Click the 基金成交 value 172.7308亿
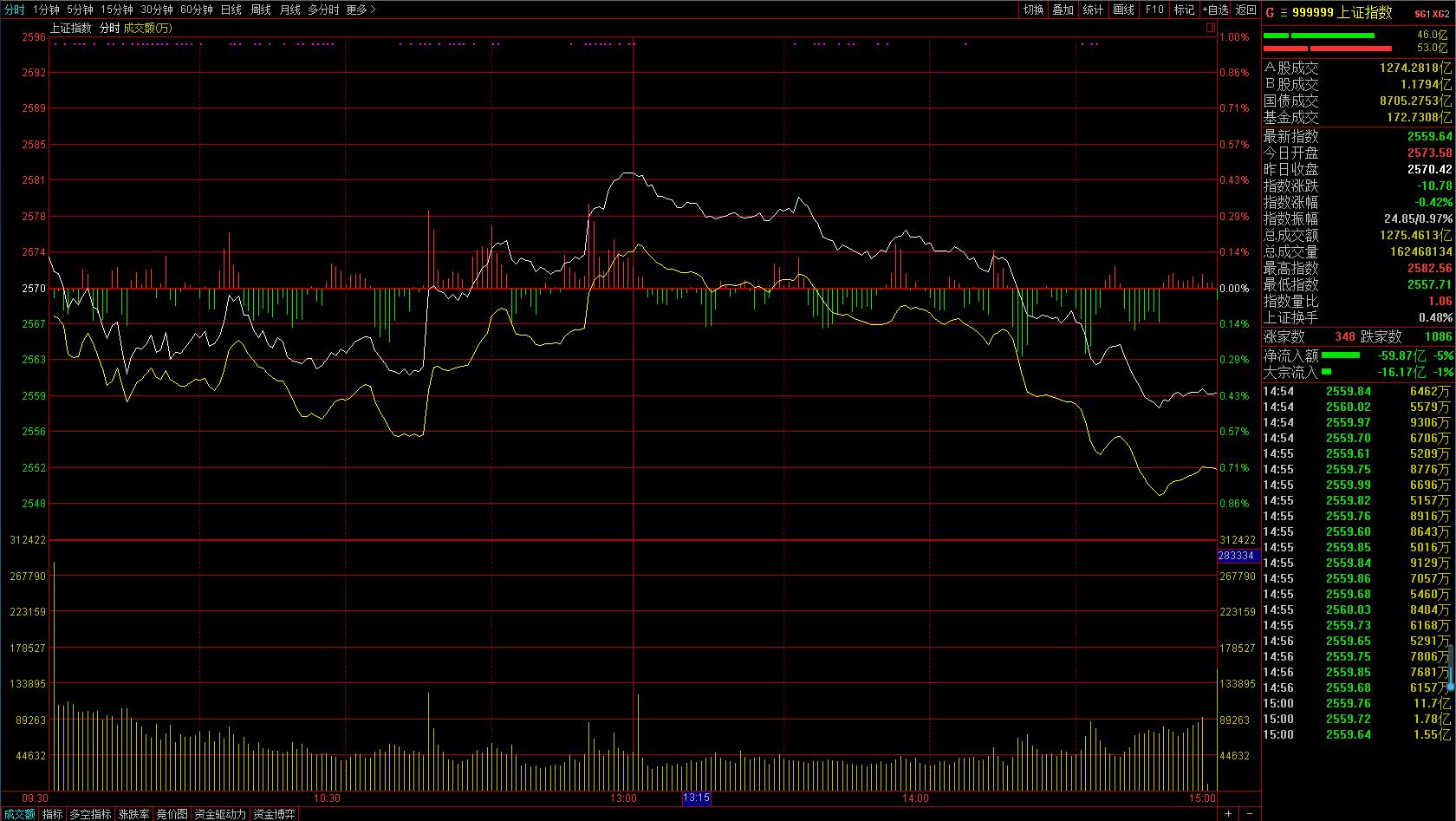1456x821 pixels. pos(1420,117)
